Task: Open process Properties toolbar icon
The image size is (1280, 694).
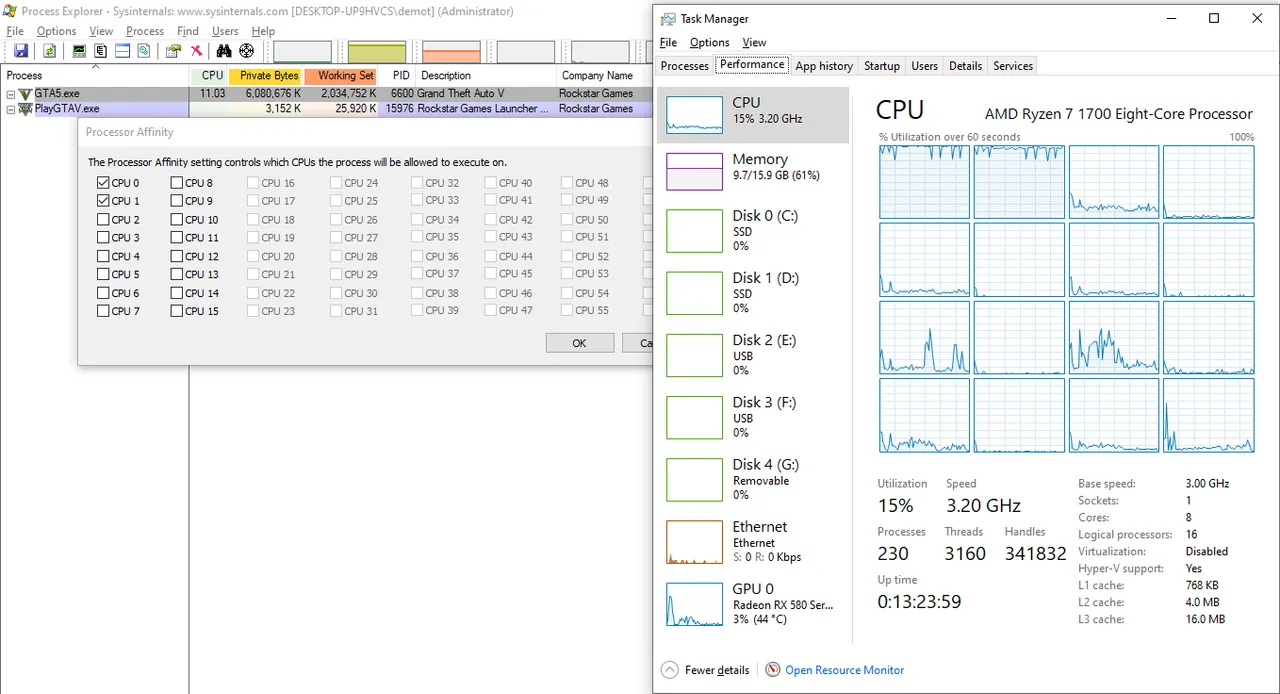Action: point(173,51)
